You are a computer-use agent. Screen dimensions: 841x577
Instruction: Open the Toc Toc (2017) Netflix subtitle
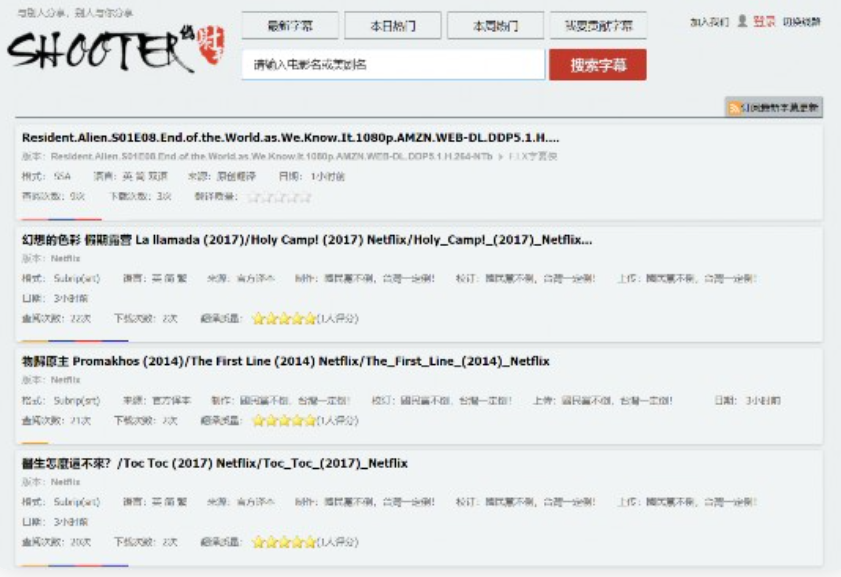[214, 463]
